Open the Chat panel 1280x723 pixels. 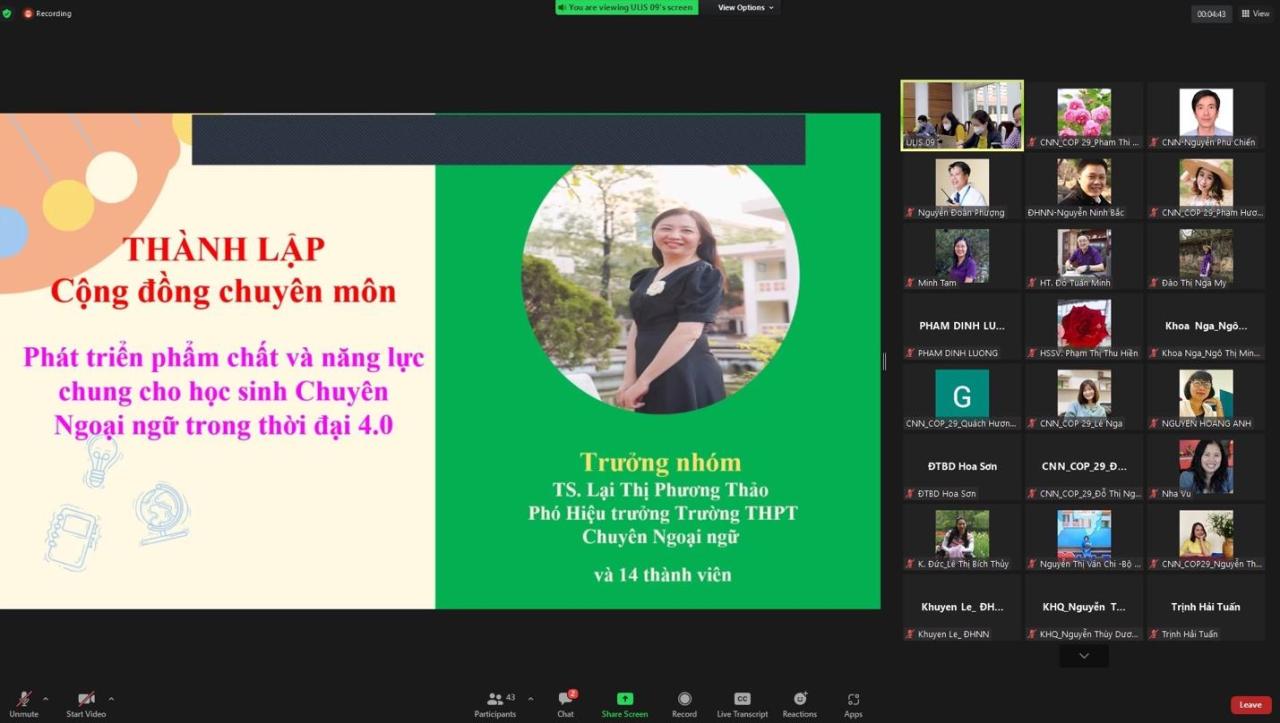(x=565, y=699)
